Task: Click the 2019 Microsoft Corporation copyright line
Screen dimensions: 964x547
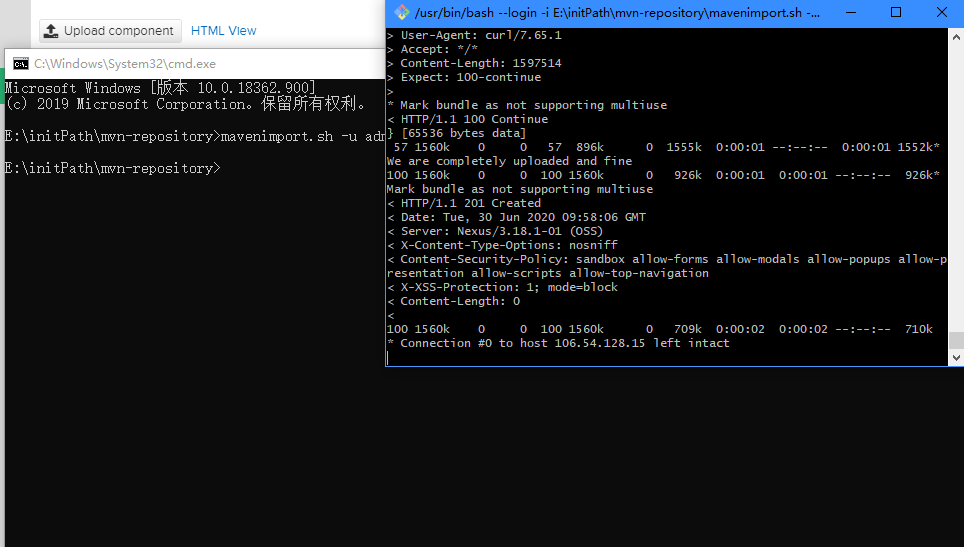Action: pos(186,104)
